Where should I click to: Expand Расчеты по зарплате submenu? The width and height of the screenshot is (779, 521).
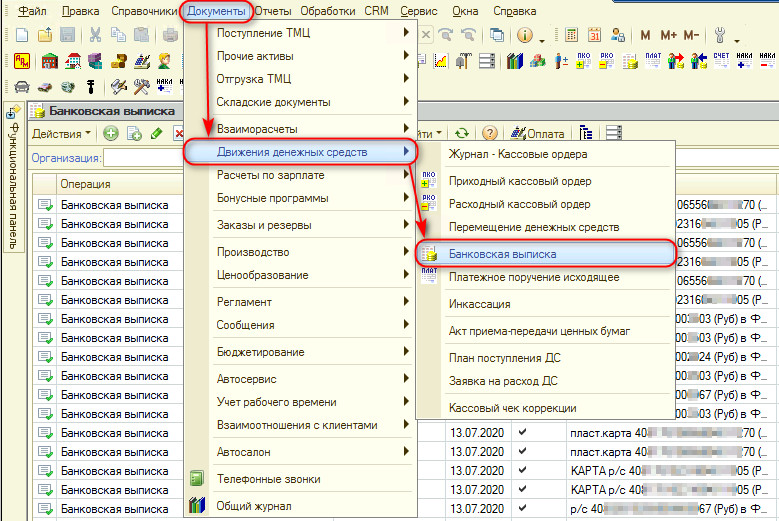click(x=300, y=175)
